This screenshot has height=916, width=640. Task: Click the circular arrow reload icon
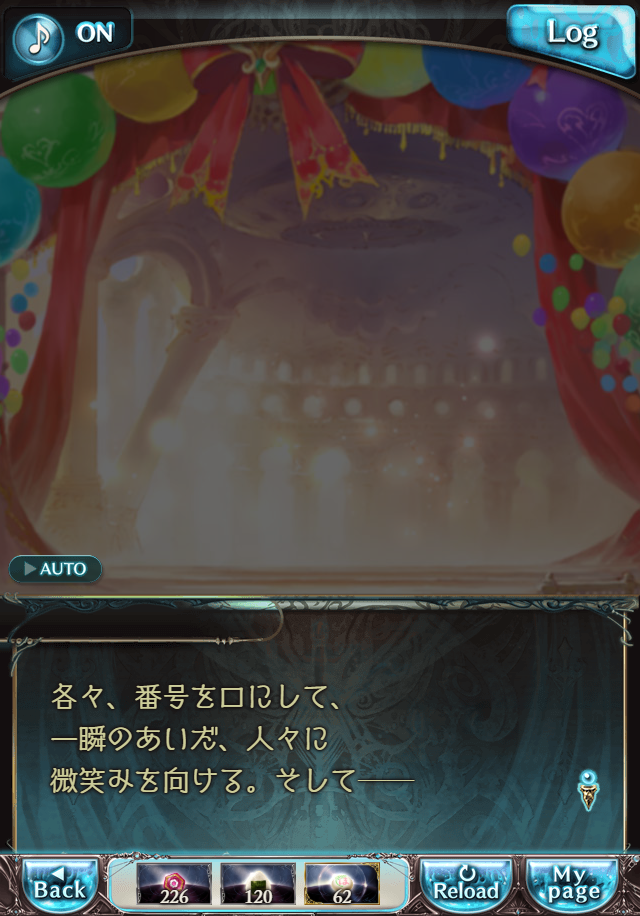click(467, 873)
